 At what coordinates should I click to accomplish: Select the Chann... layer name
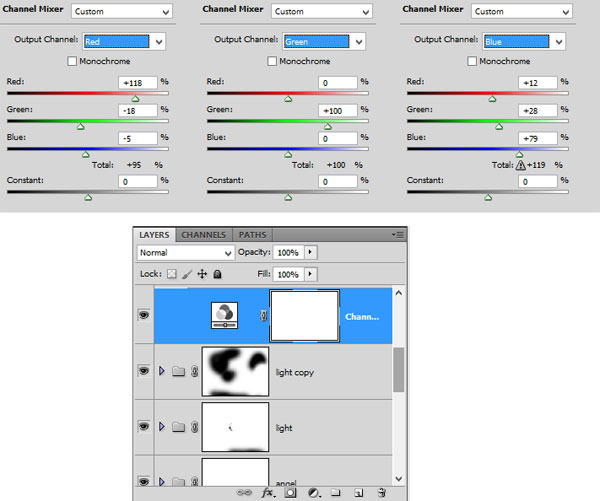click(x=362, y=317)
